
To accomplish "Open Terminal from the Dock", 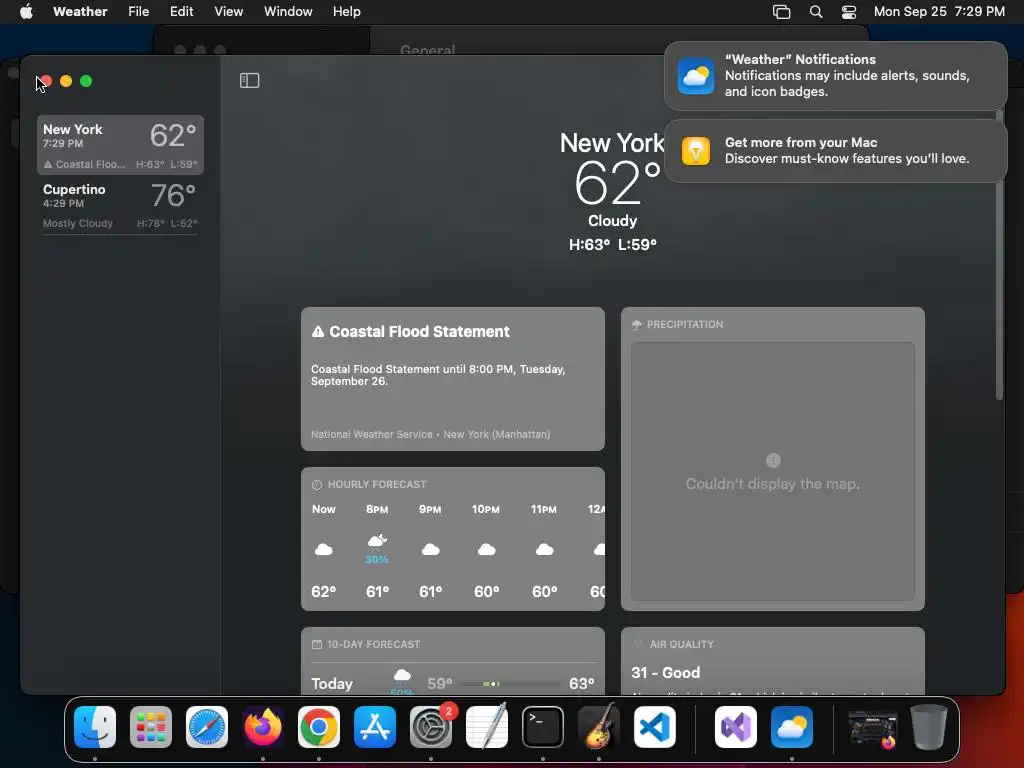I will coord(543,727).
